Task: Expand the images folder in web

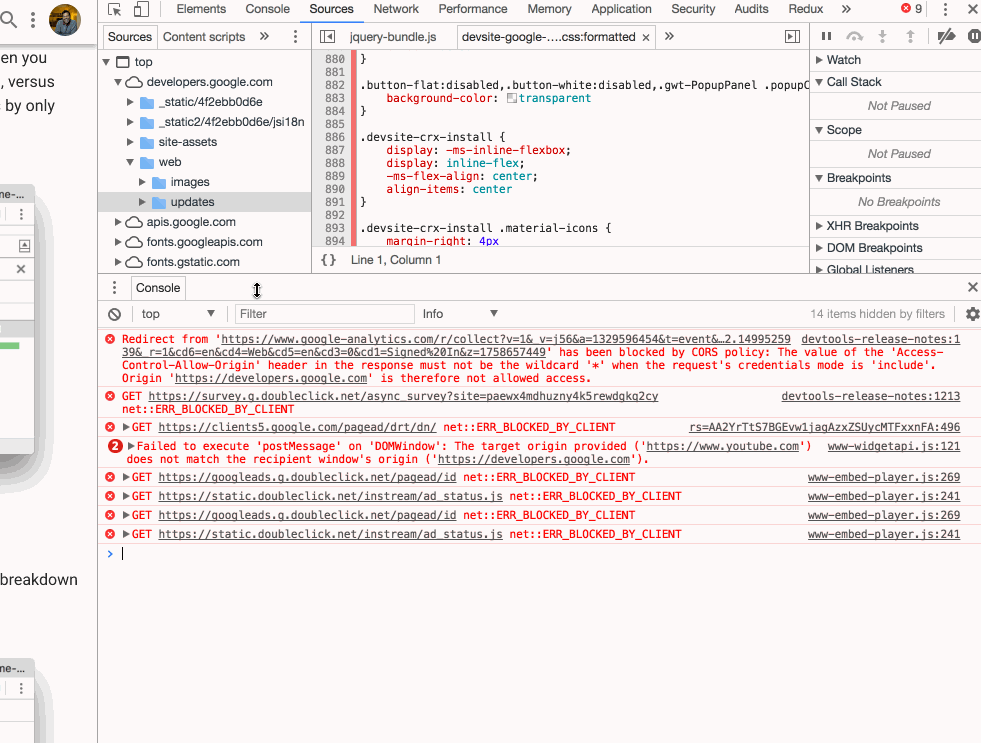Action: click(142, 181)
